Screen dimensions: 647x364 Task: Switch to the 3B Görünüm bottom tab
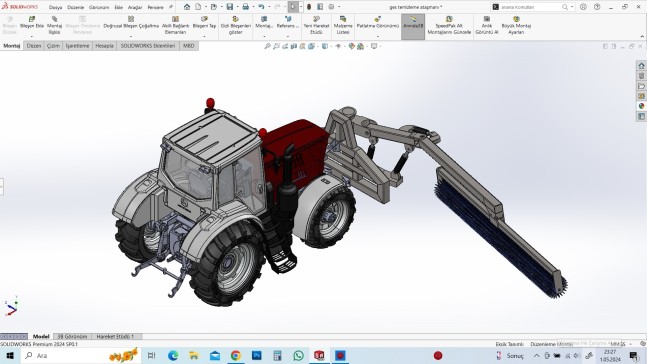(x=72, y=336)
